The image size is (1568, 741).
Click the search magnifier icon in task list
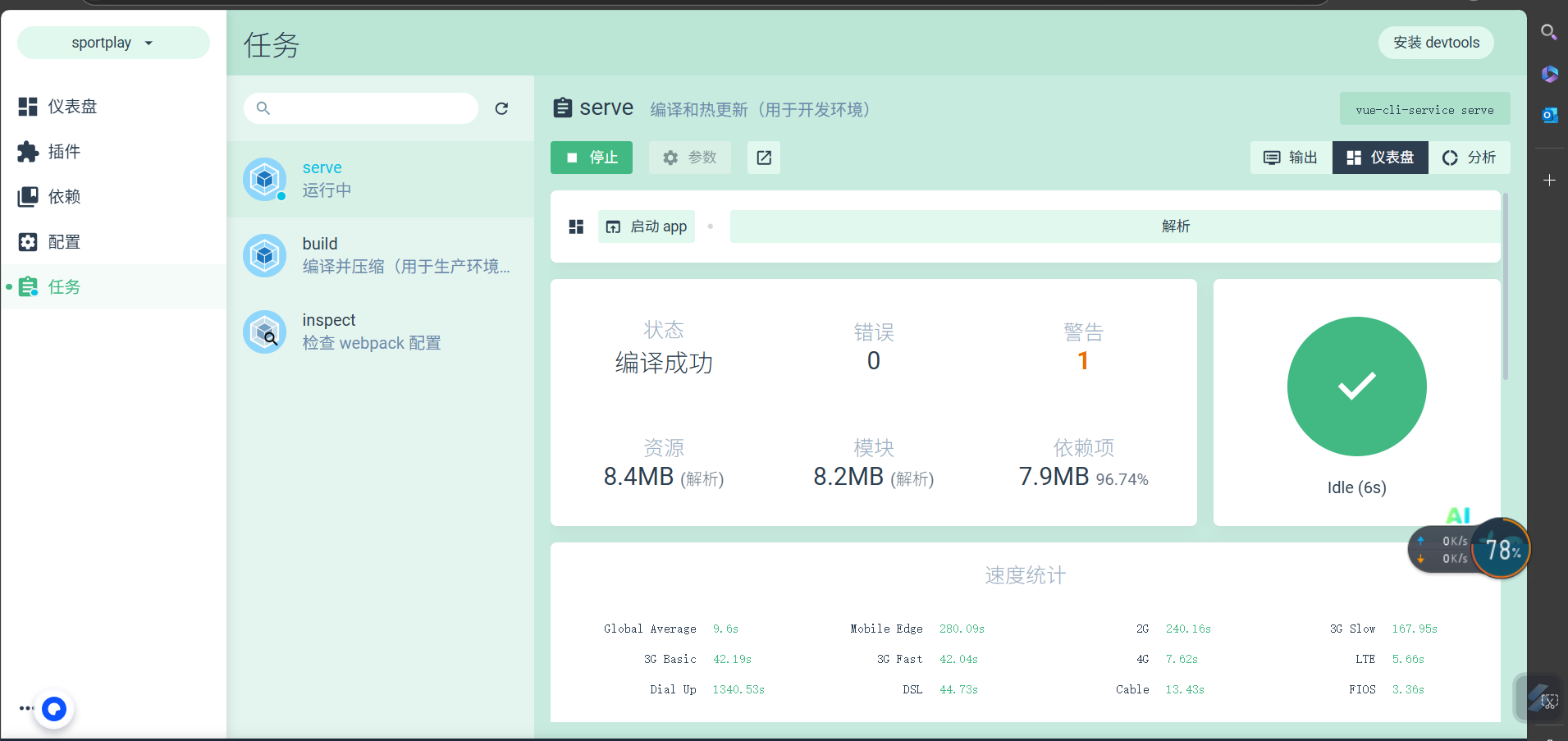tap(263, 108)
